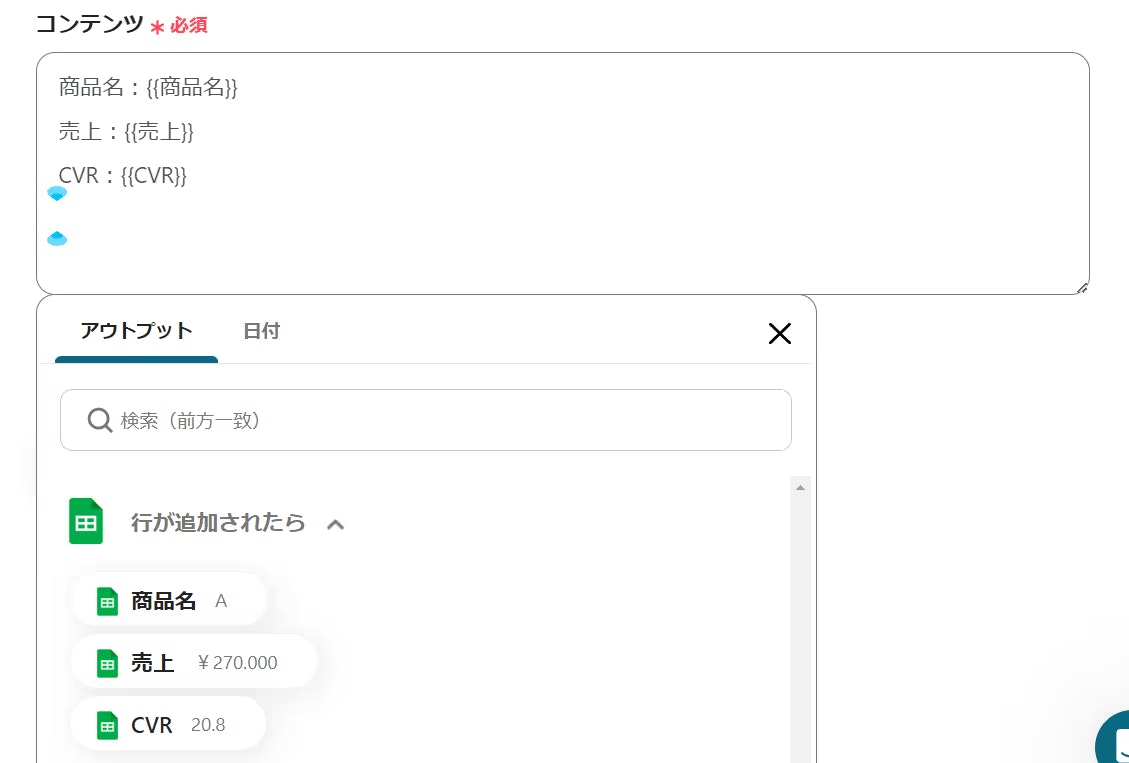This screenshot has width=1129, height=763.
Task: Click the spreadsheet icon on the 商品名 chip
Action: (x=107, y=602)
